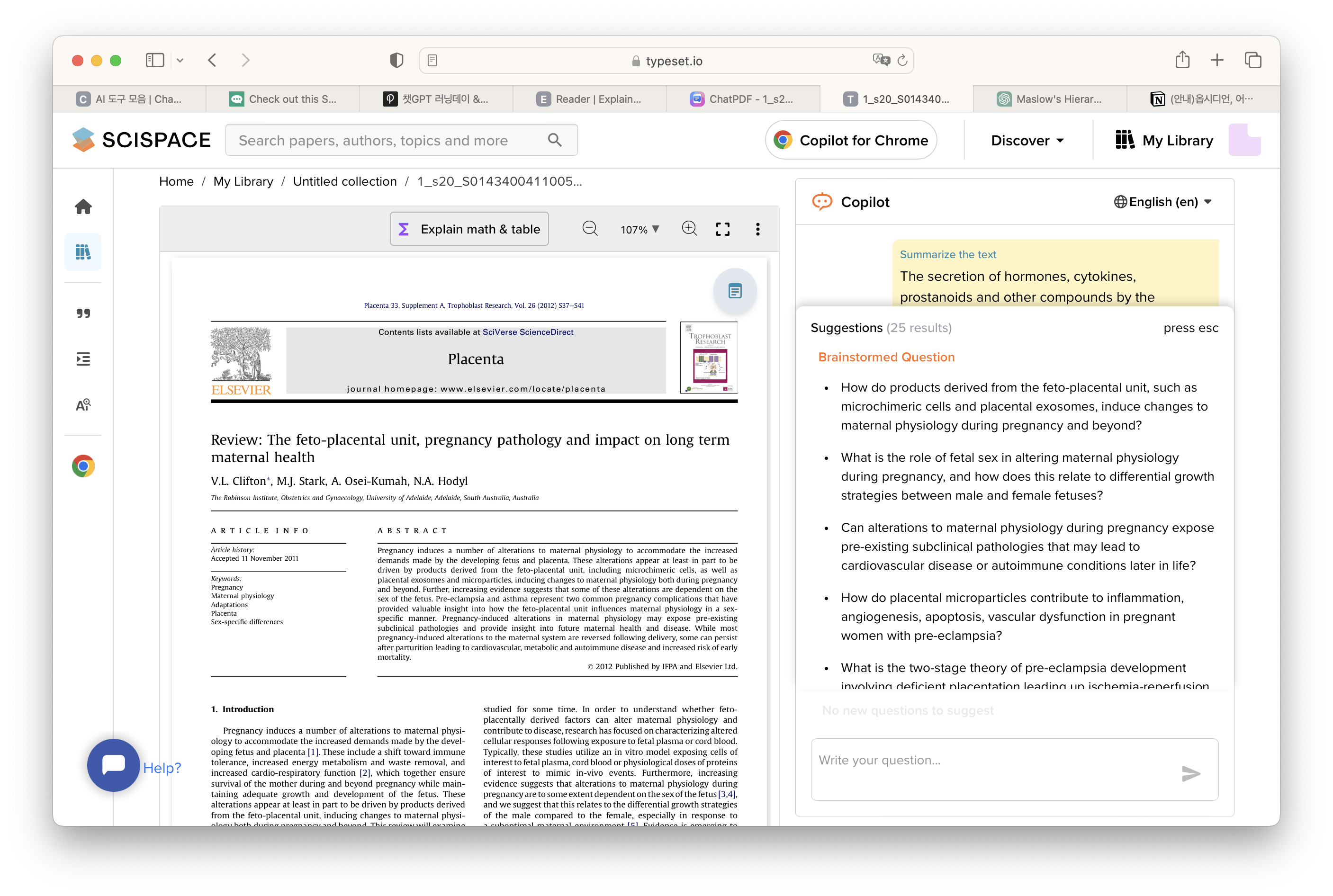Click Copilot for Chrome button

tap(851, 141)
